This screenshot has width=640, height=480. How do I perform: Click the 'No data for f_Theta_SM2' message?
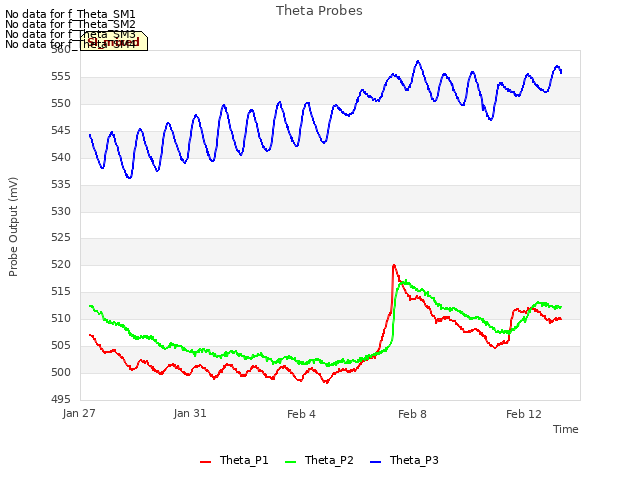pyautogui.click(x=70, y=24)
